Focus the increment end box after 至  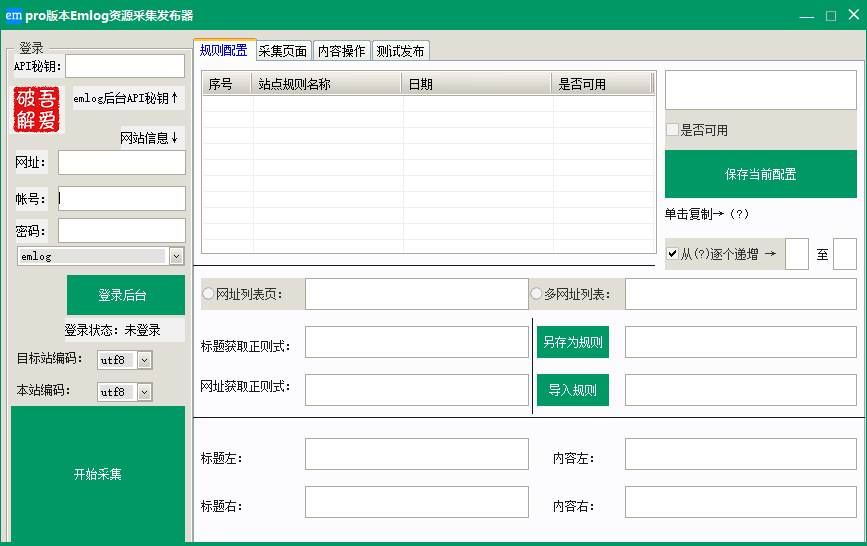pos(845,254)
